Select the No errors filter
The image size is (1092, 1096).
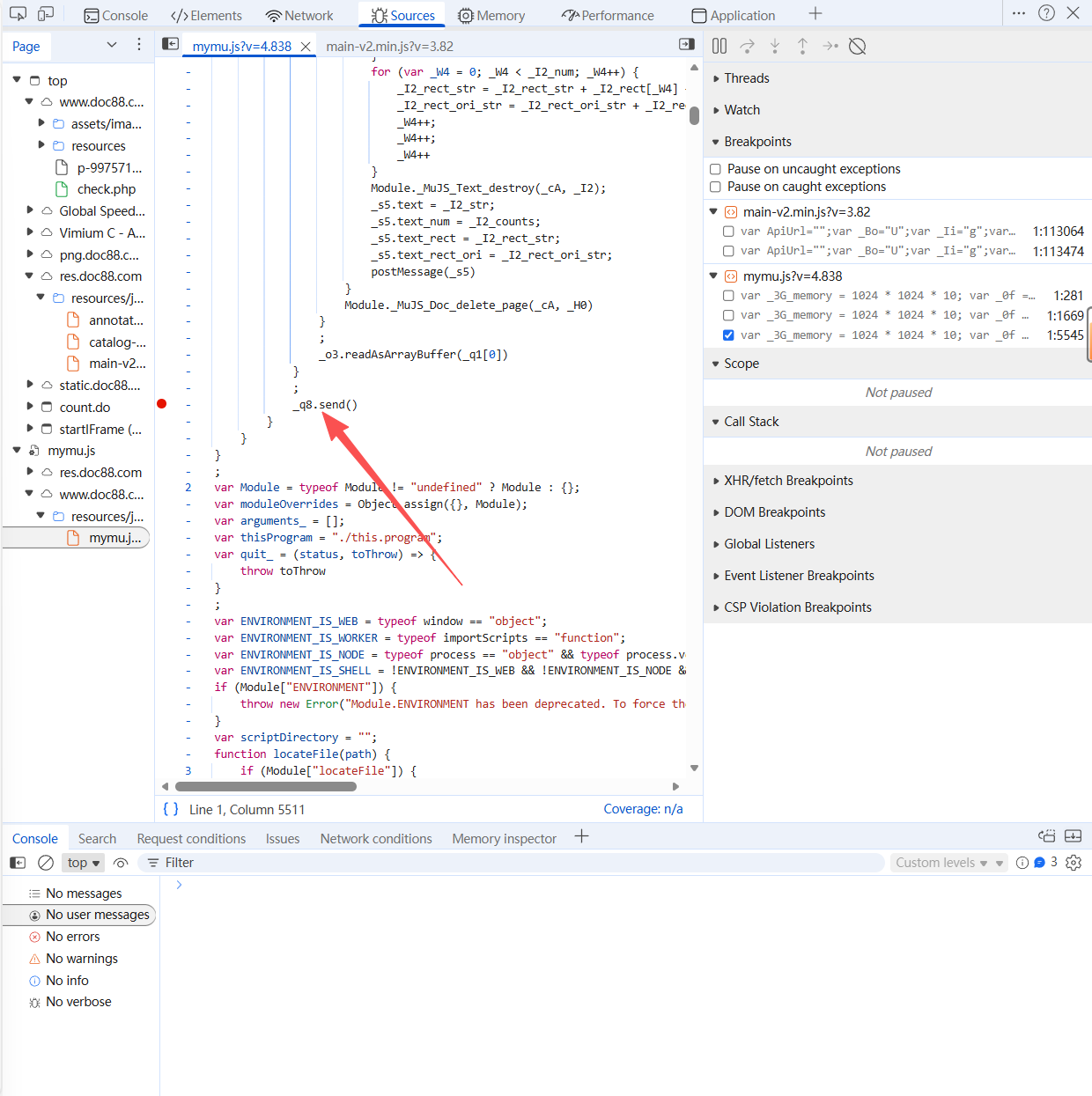(72, 937)
